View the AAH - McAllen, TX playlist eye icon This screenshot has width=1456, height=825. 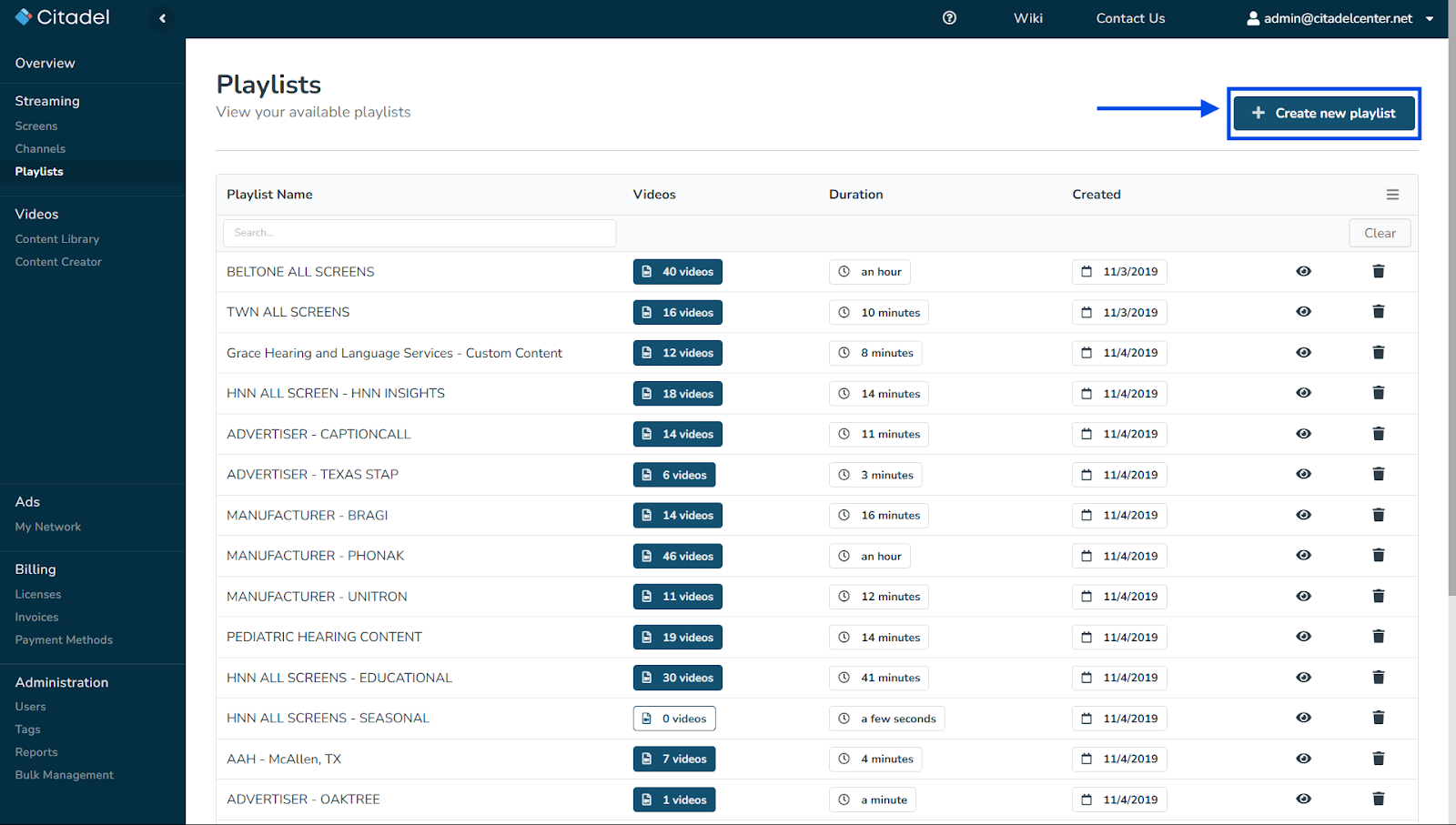click(x=1304, y=759)
